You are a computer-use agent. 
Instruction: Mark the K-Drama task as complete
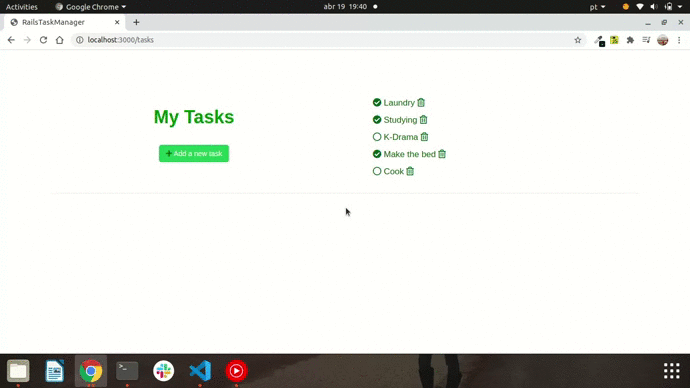coord(377,137)
